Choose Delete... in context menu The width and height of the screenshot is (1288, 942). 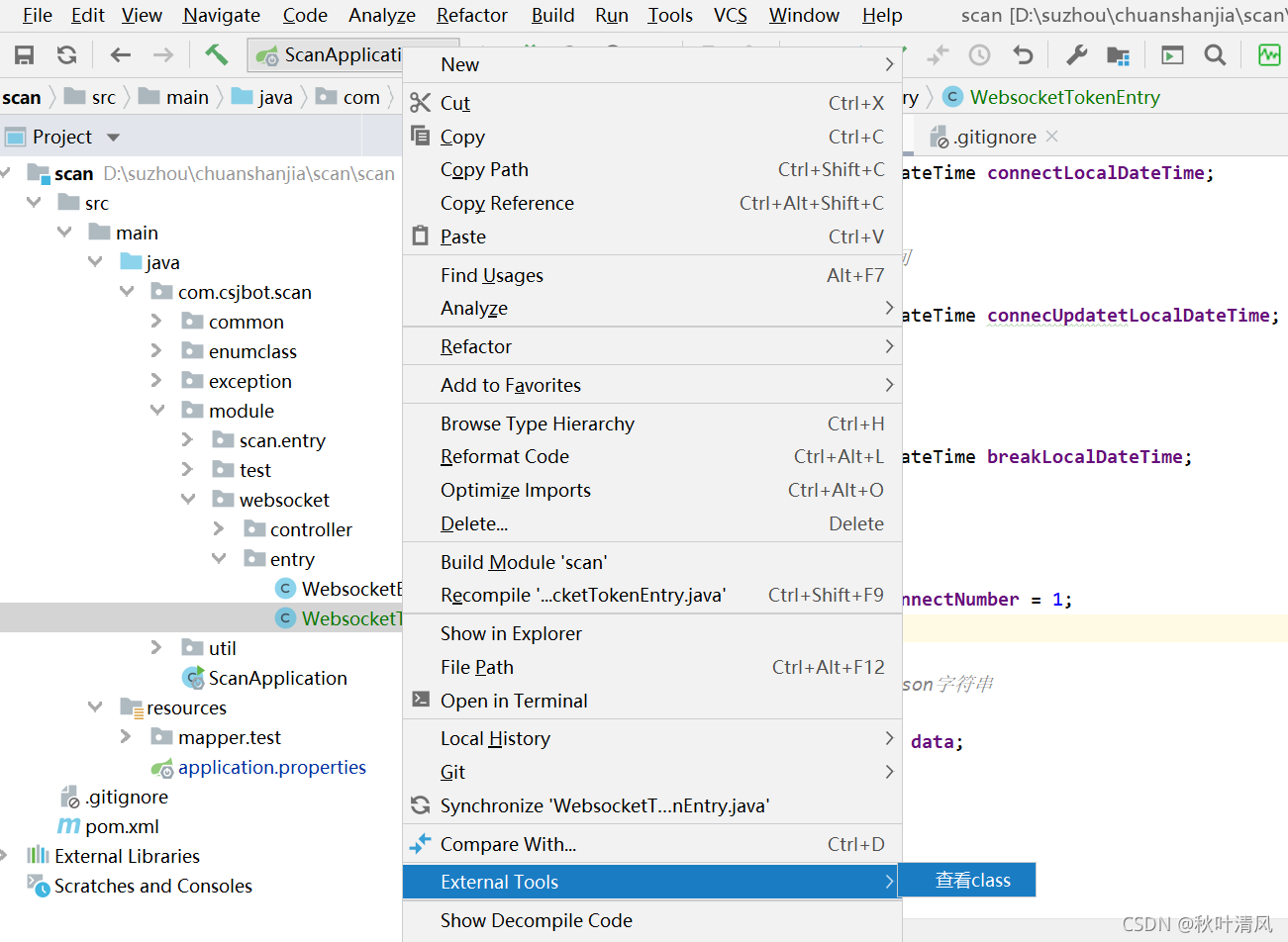click(652, 524)
